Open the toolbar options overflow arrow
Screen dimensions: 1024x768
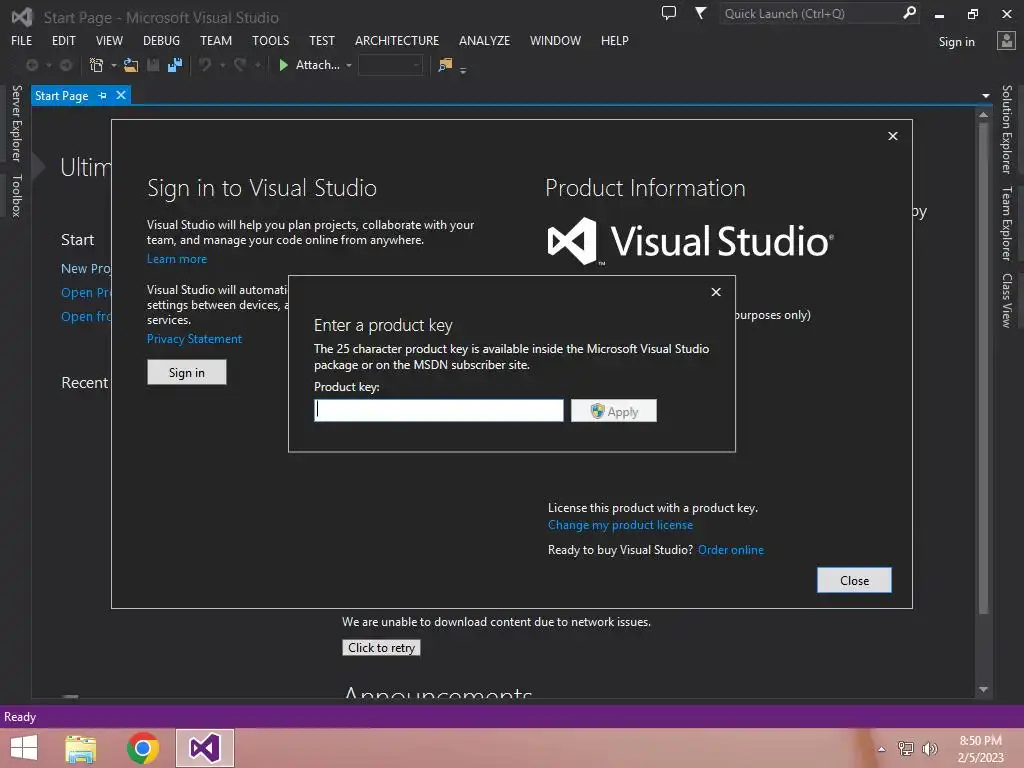463,70
